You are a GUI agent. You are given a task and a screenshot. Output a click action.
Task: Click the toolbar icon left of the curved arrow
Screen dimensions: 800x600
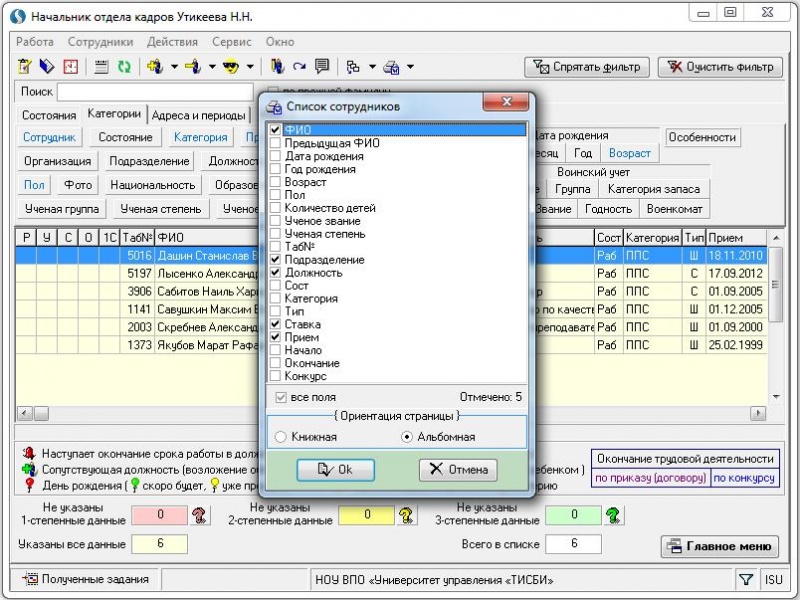277,66
